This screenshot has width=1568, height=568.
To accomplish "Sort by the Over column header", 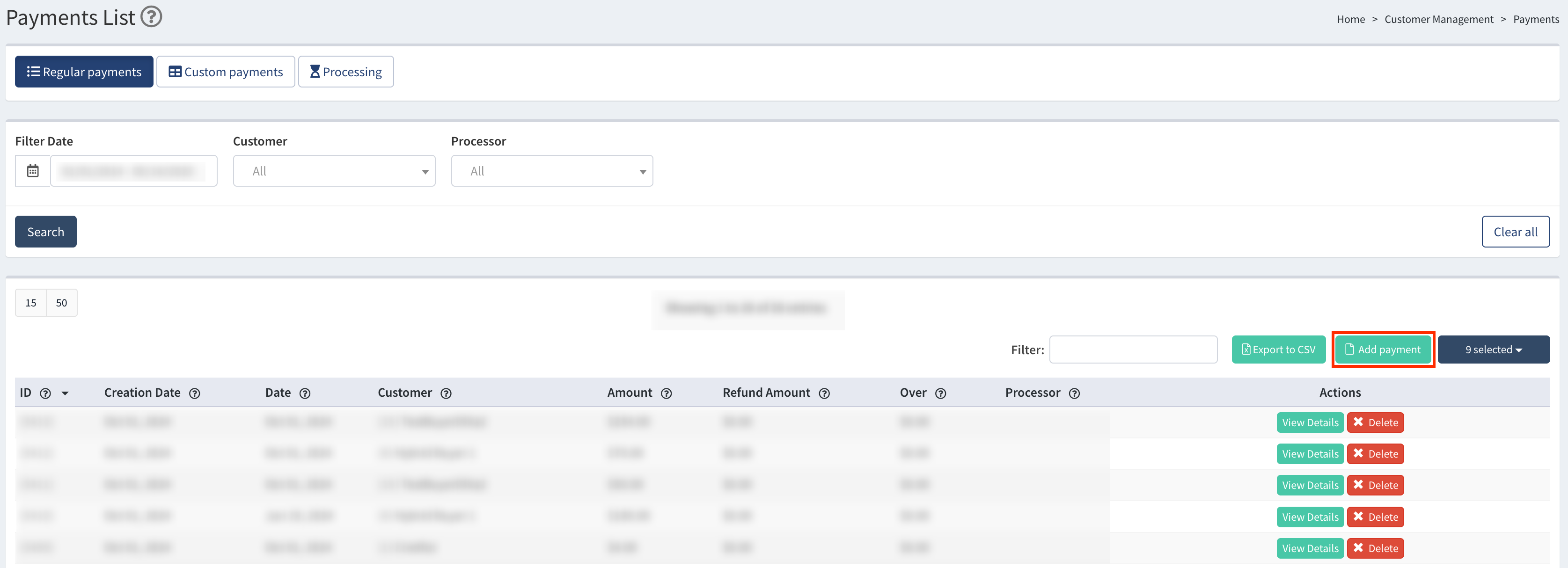I will pos(913,393).
